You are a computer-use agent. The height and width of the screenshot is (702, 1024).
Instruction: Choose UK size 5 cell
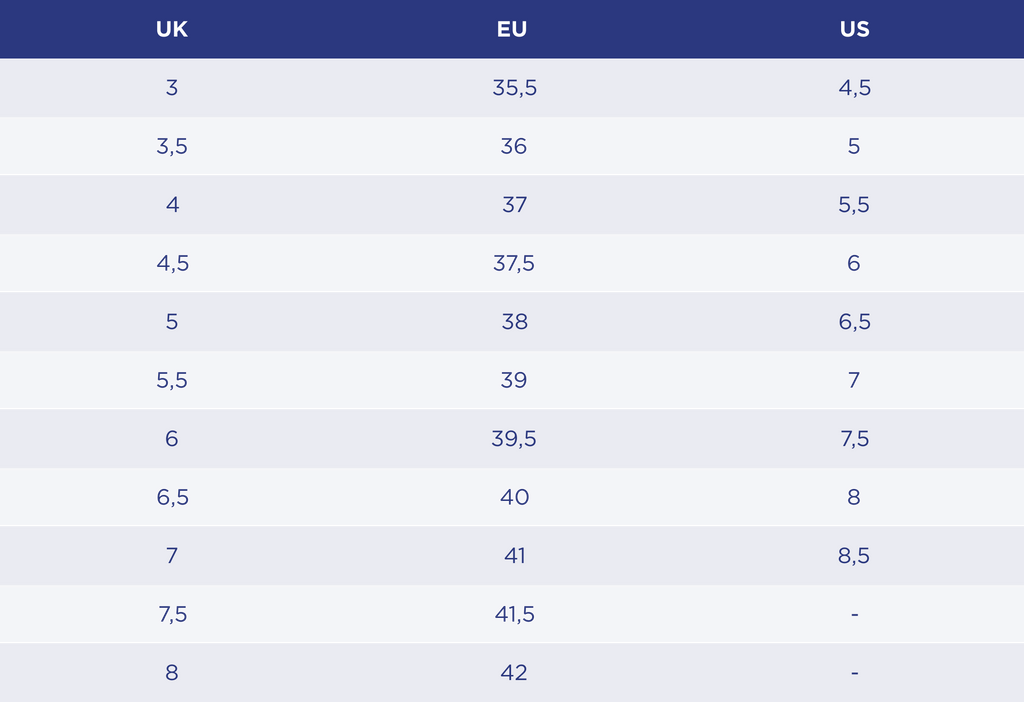(x=172, y=322)
